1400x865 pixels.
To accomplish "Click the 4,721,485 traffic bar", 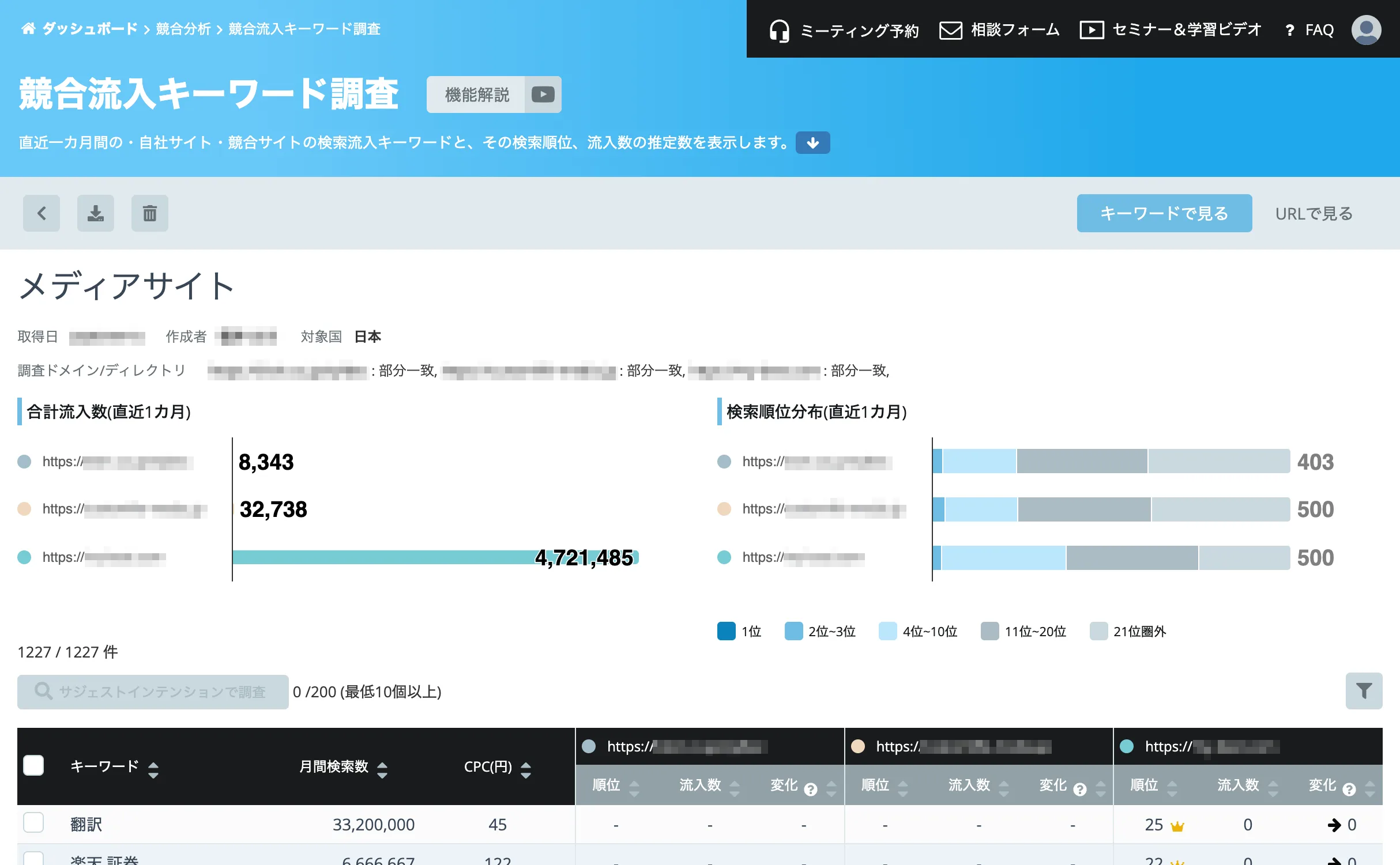I will [x=435, y=557].
